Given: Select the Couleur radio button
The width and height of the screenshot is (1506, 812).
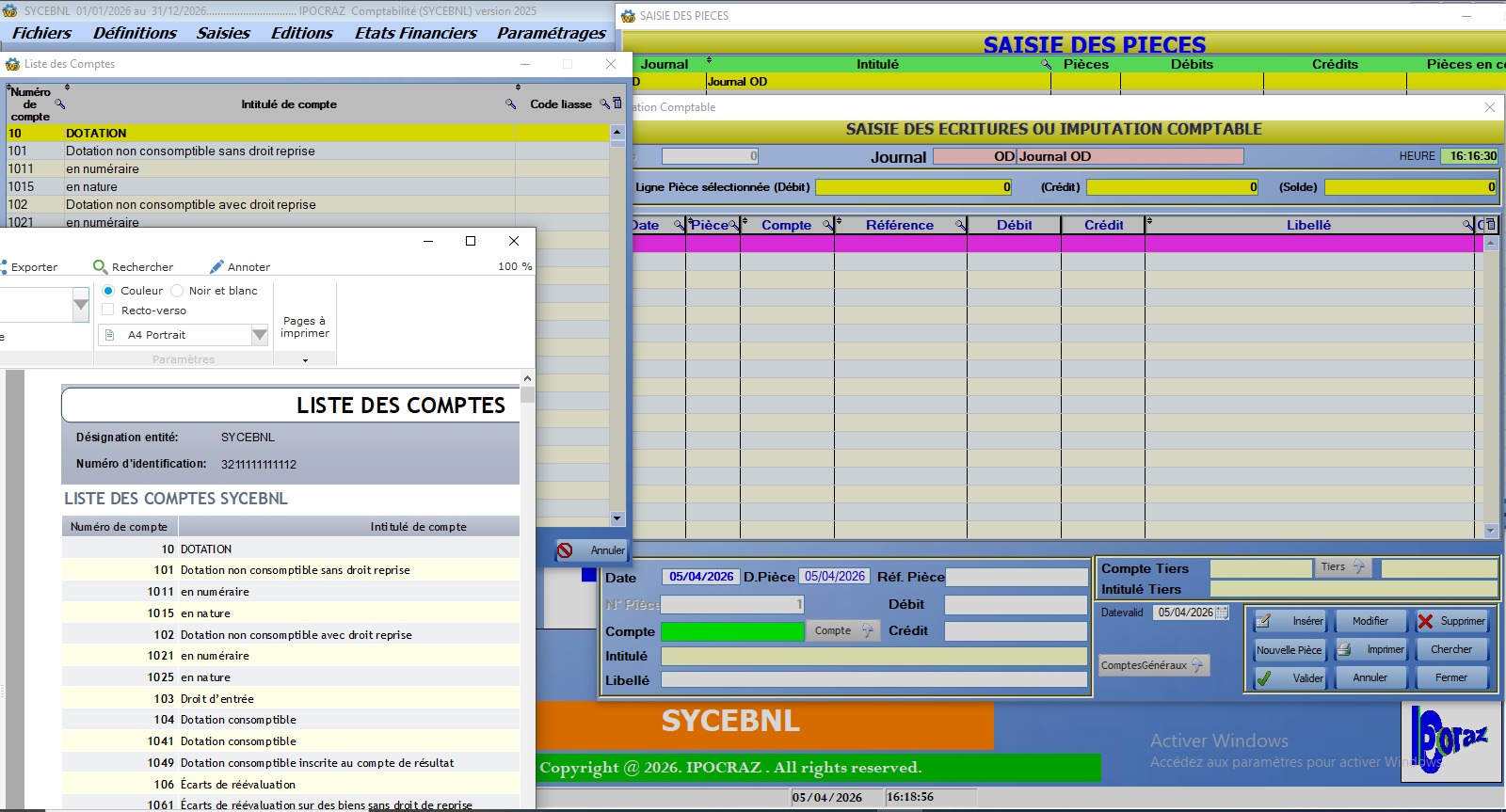Looking at the screenshot, I should (x=108, y=291).
